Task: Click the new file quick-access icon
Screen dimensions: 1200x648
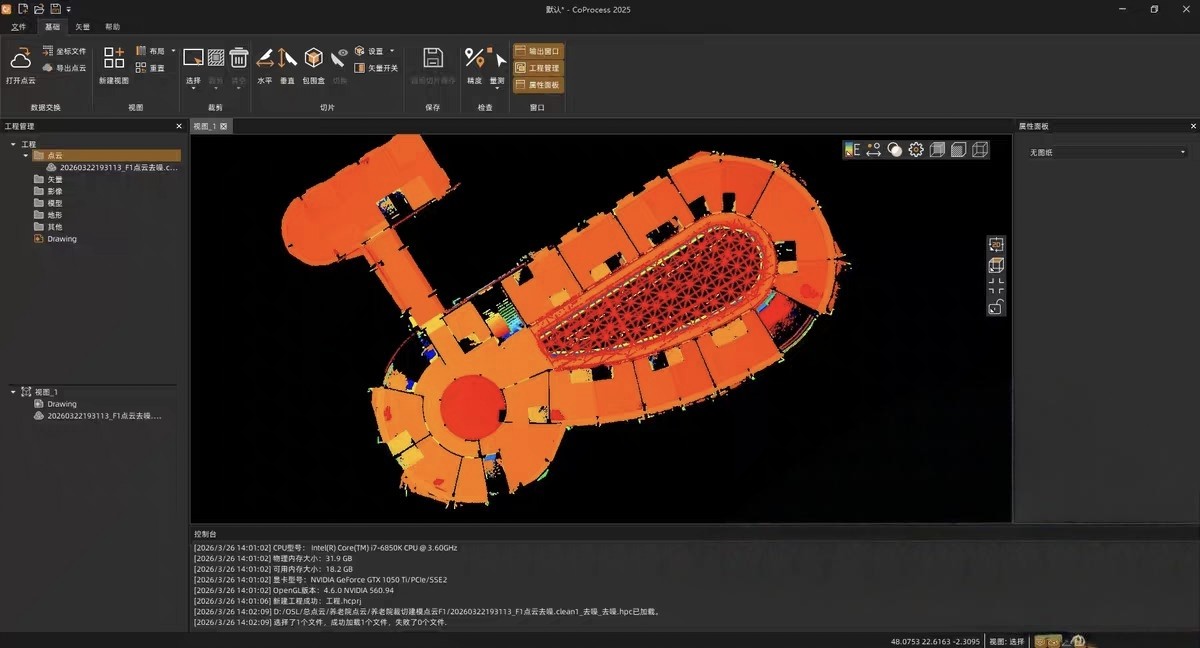Action: pyautogui.click(x=23, y=9)
